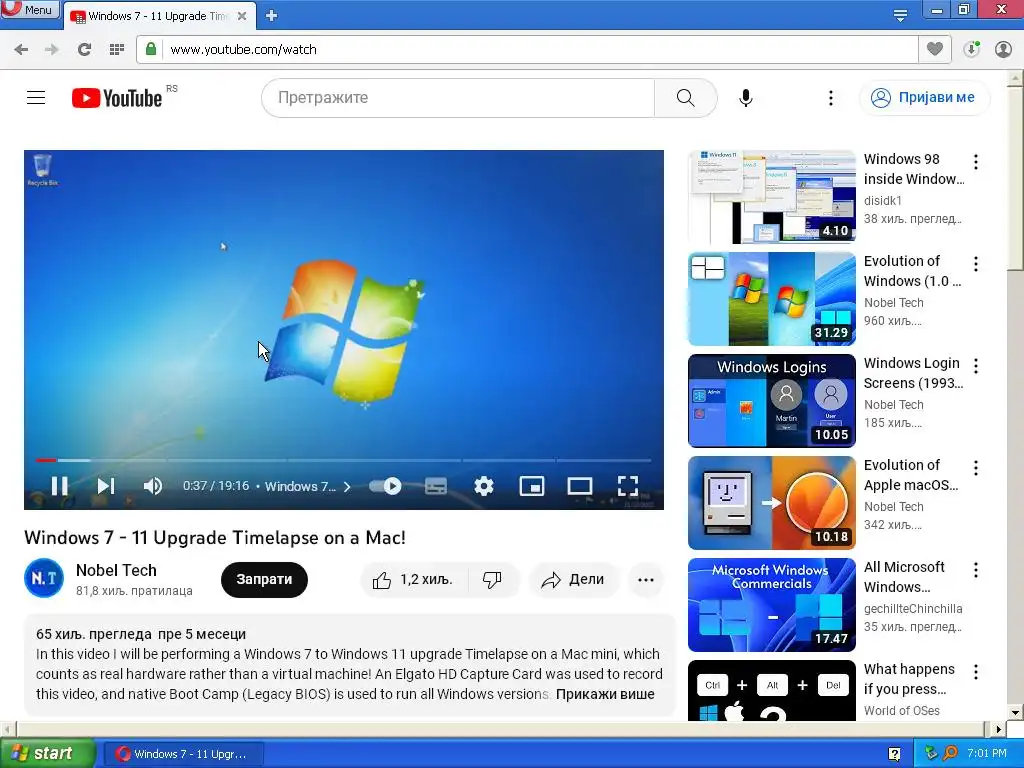Open the Speed Dial grid icon
Image resolution: width=1024 pixels, height=768 pixels.
tap(117, 50)
